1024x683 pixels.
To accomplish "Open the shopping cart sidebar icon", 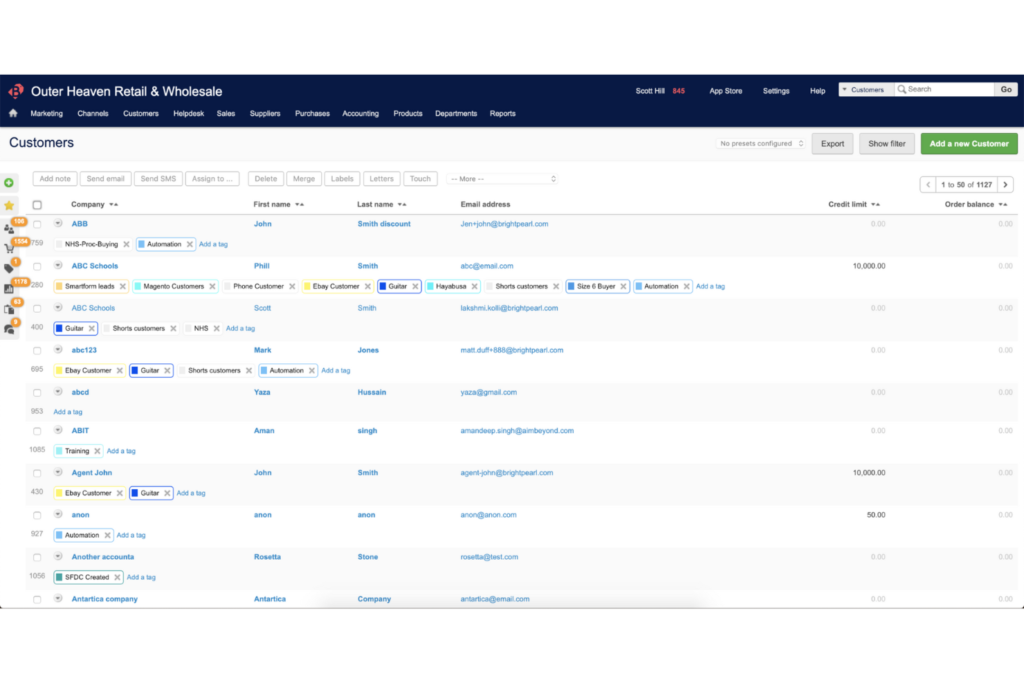I will 9,248.
